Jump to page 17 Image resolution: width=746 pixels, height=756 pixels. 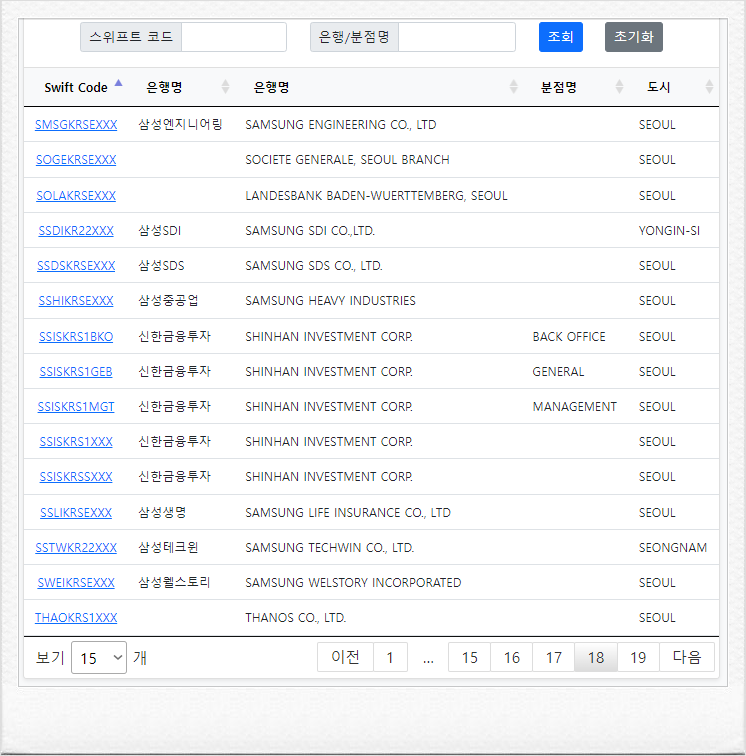[x=553, y=657]
